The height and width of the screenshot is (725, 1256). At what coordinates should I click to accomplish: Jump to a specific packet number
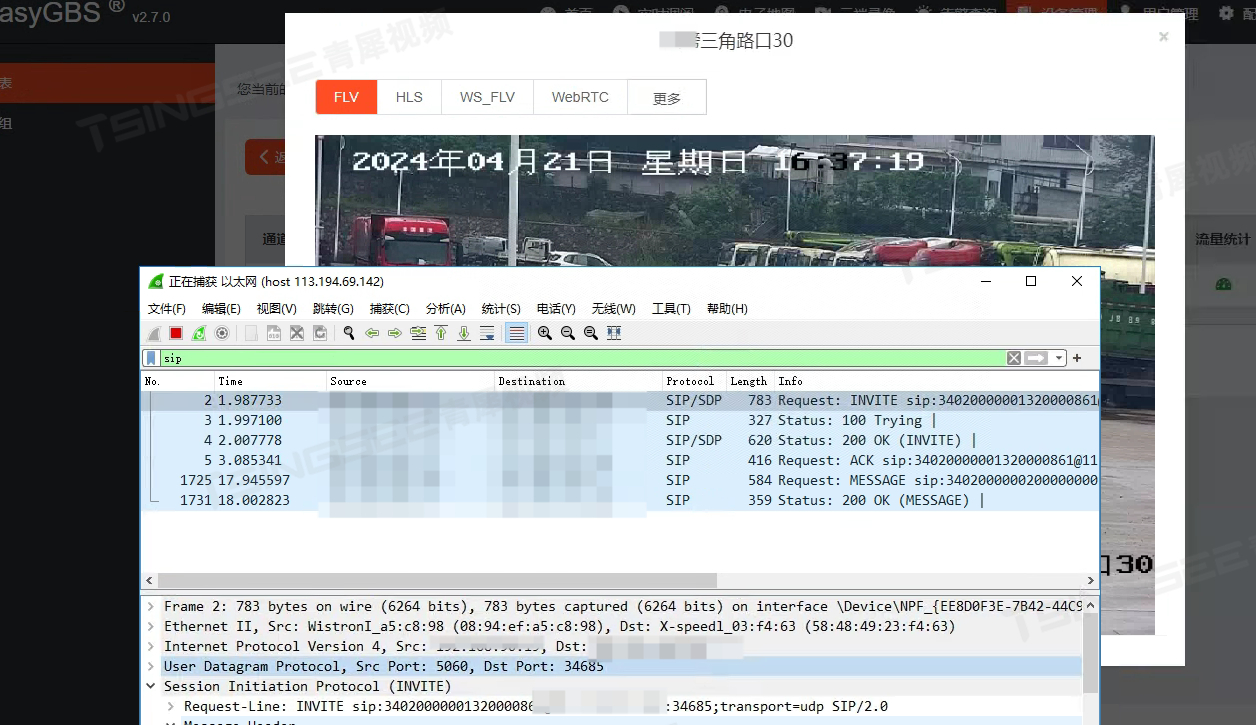(418, 333)
